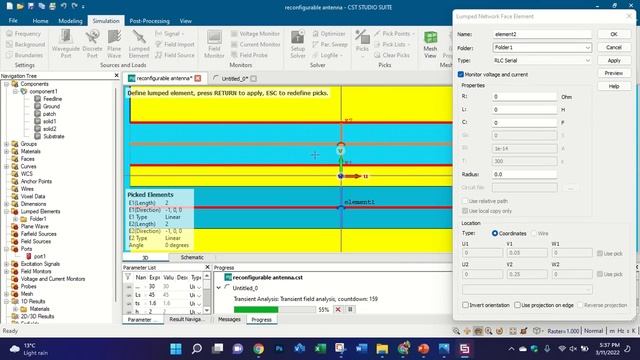The width and height of the screenshot is (640, 360).
Task: Click the Optimizer item in Solver group
Action: [x=329, y=33]
